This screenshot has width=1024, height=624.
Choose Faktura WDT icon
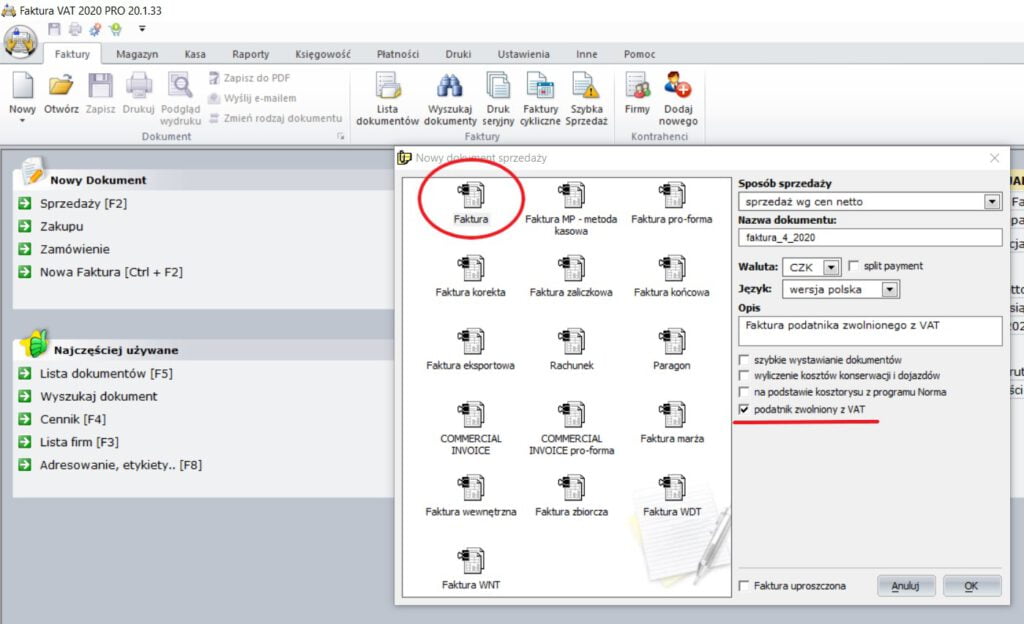point(672,488)
